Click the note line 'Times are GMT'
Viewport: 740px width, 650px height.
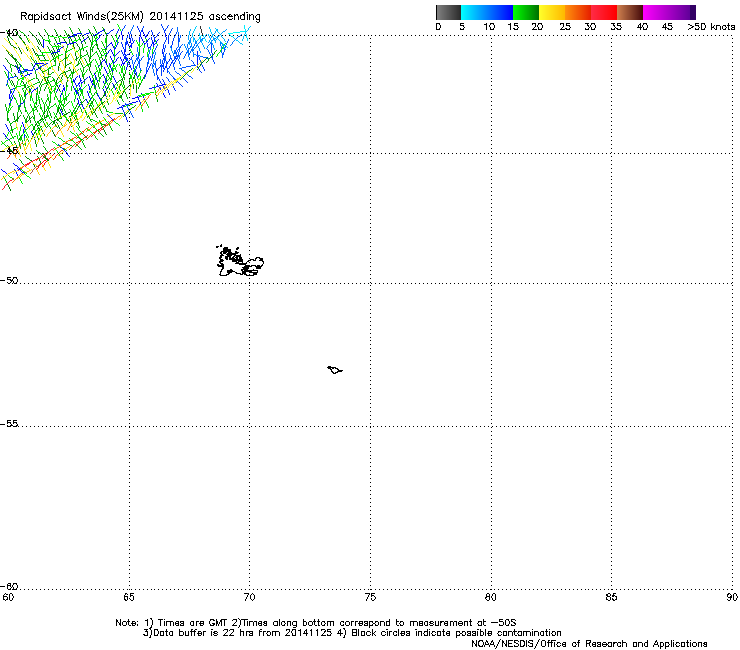(x=192, y=623)
